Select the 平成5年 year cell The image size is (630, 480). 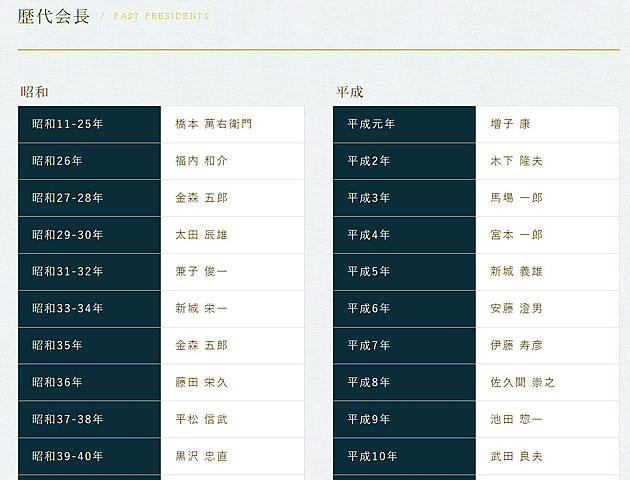(369, 272)
